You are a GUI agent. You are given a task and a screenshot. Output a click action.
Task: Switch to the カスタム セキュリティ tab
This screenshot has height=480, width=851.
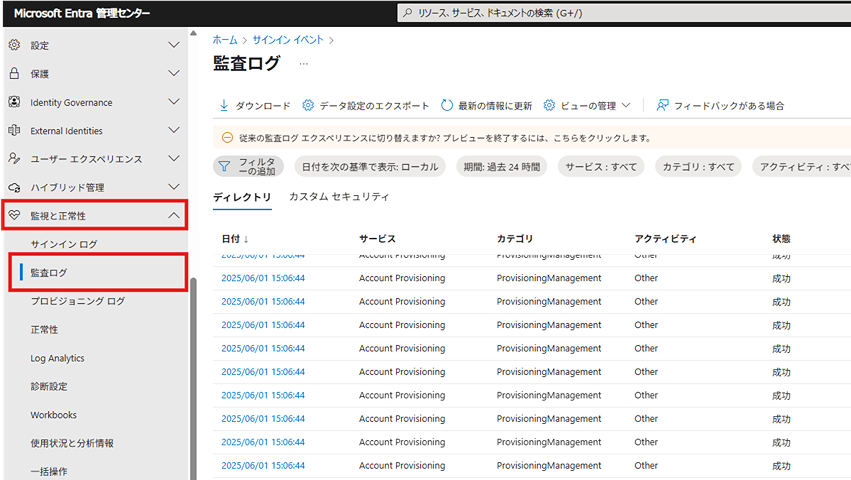tap(339, 197)
